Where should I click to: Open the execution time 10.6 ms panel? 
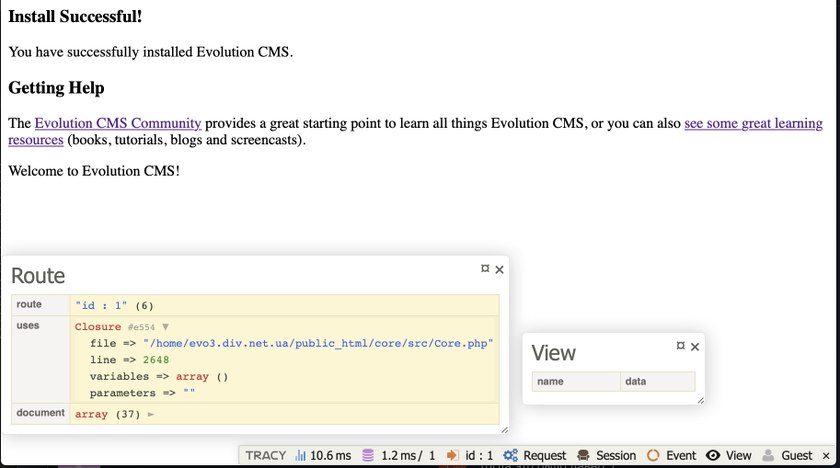coord(323,456)
